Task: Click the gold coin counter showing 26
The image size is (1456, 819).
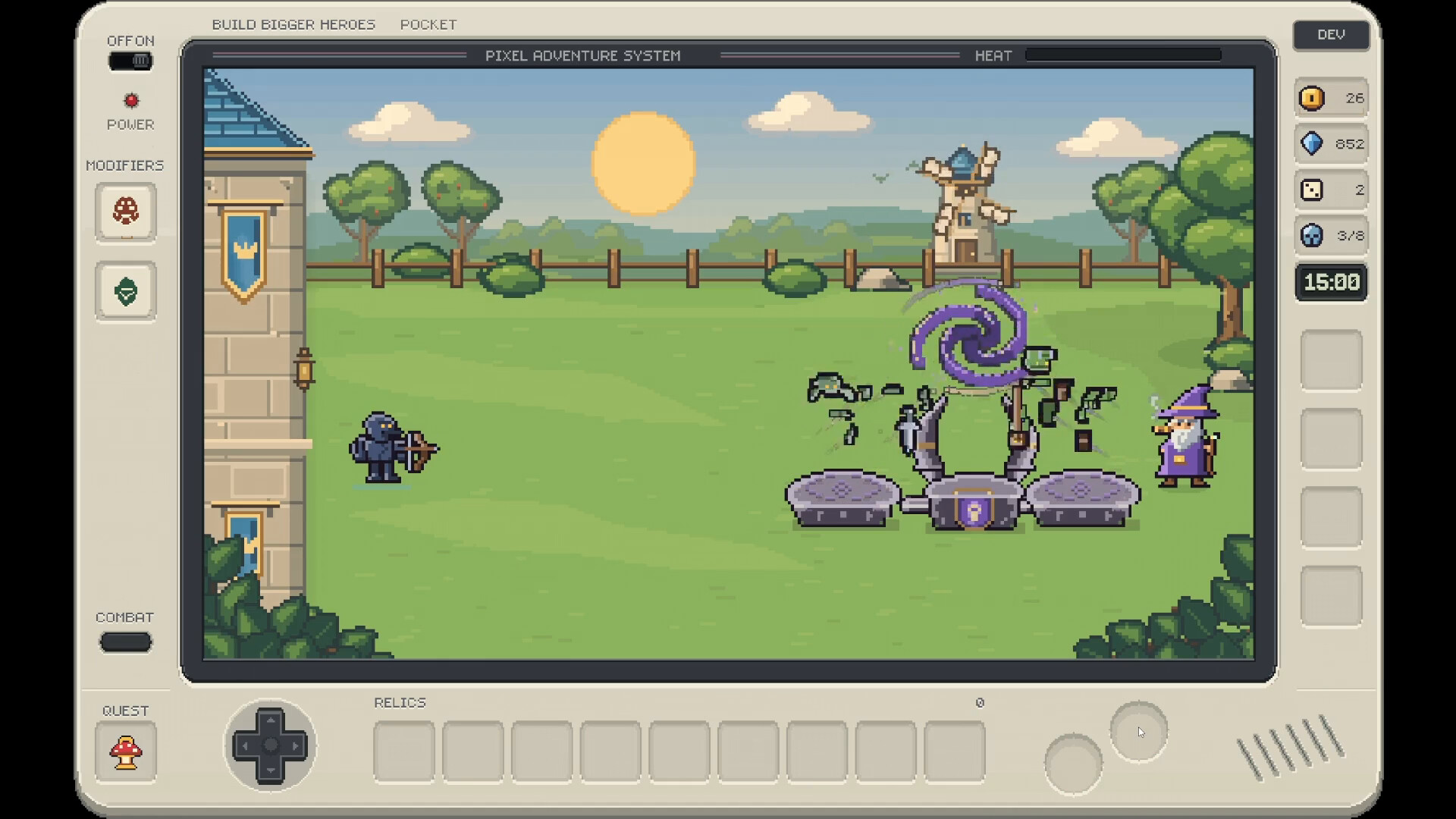Action: coord(1332,98)
